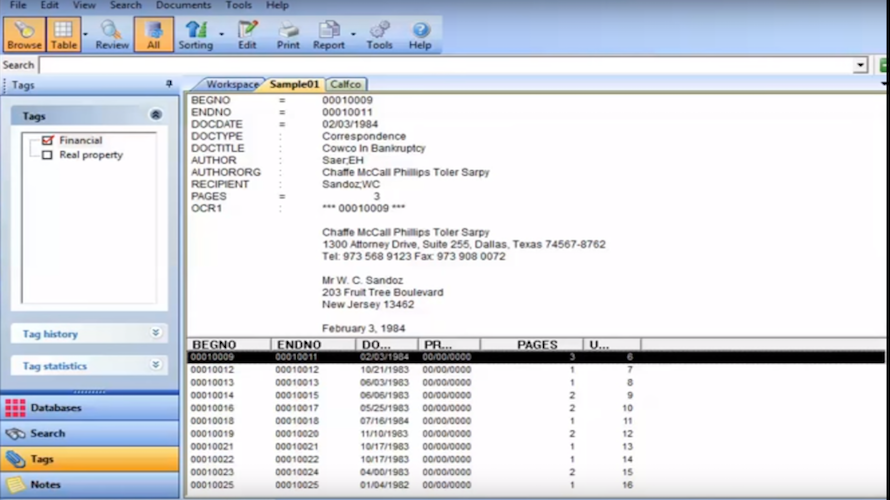
Task: Open the Edit tool
Action: point(247,34)
